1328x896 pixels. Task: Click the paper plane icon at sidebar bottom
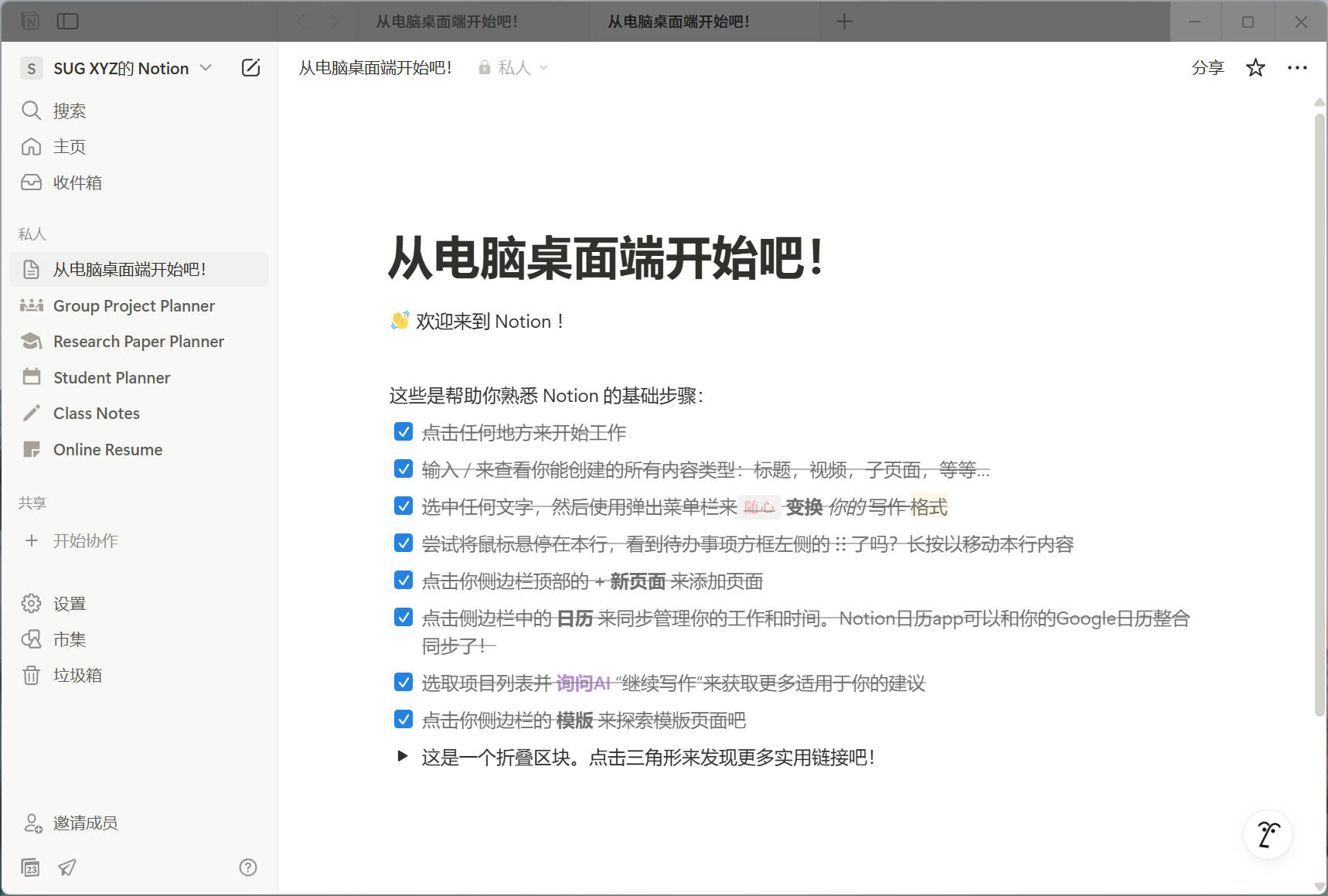(x=67, y=867)
